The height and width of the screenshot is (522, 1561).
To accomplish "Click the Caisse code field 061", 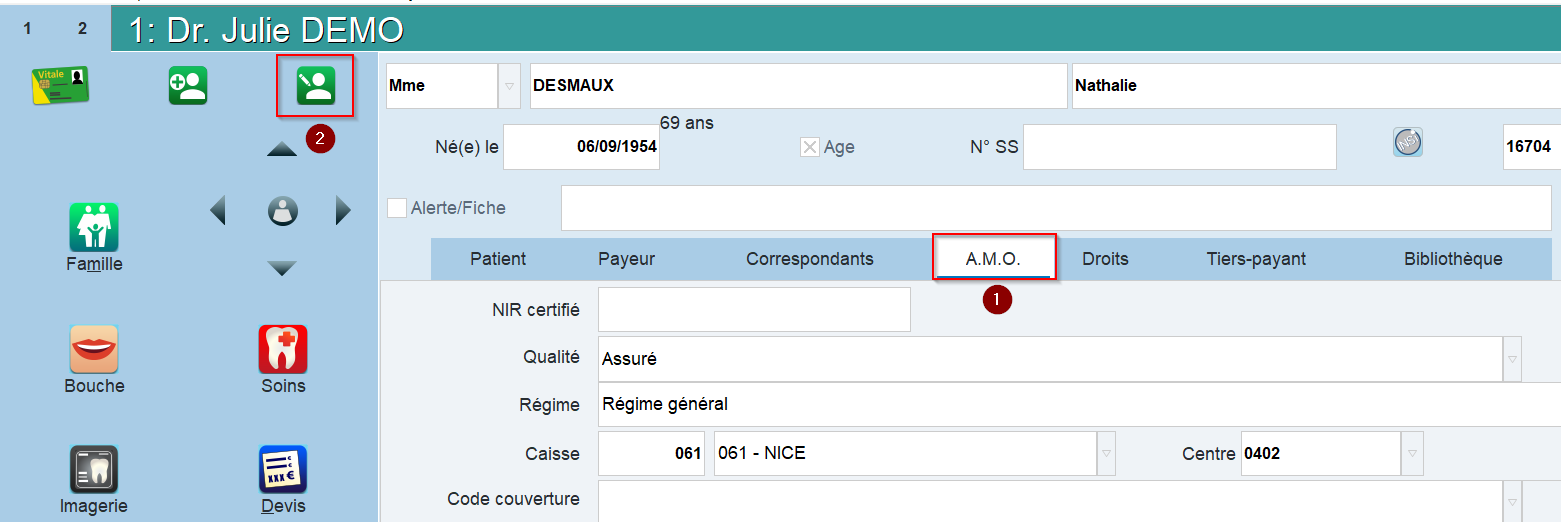I will (651, 454).
